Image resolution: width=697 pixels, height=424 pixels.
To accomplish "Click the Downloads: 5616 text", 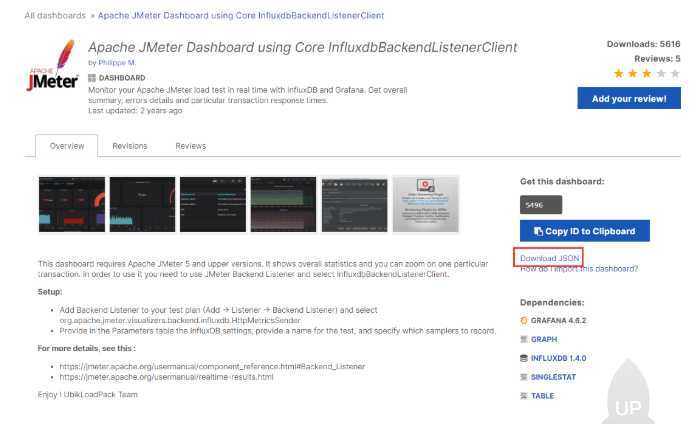I will (644, 44).
